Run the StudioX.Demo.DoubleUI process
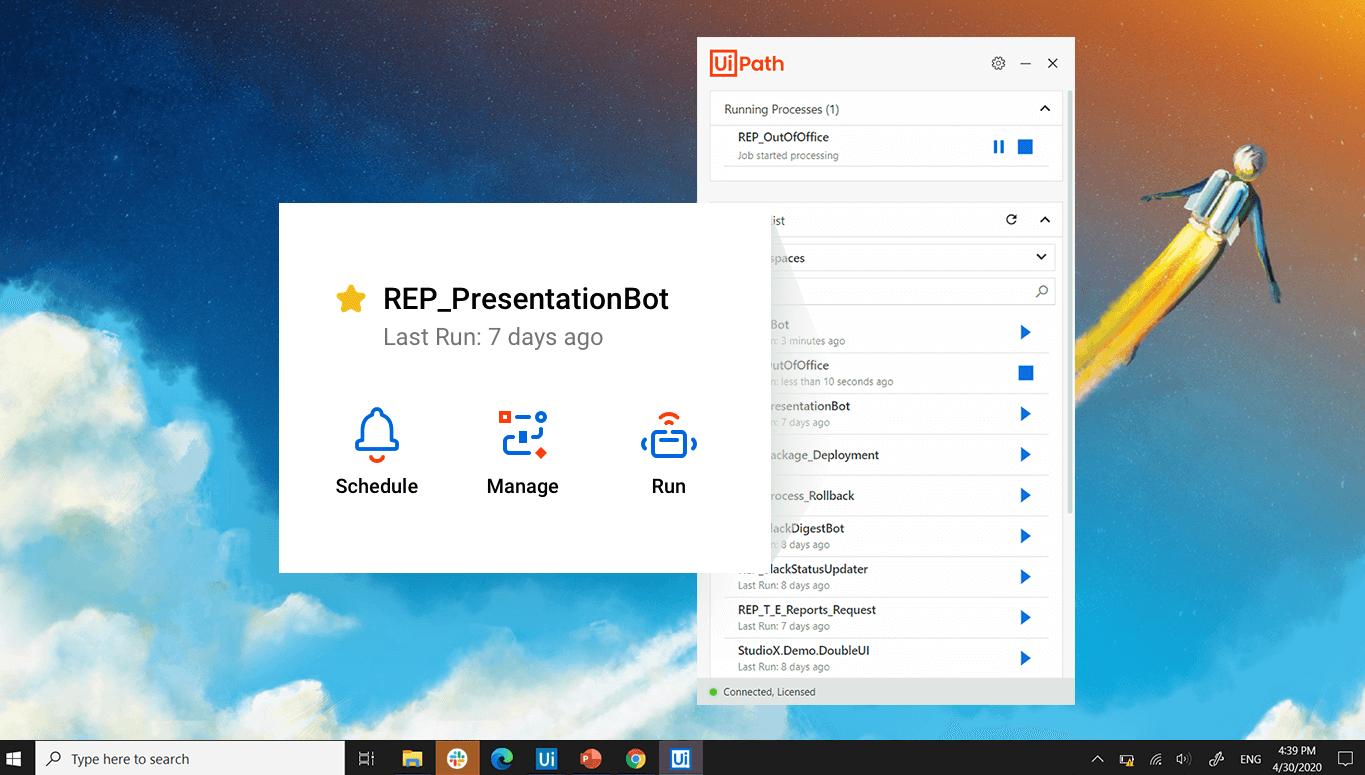 [1025, 658]
